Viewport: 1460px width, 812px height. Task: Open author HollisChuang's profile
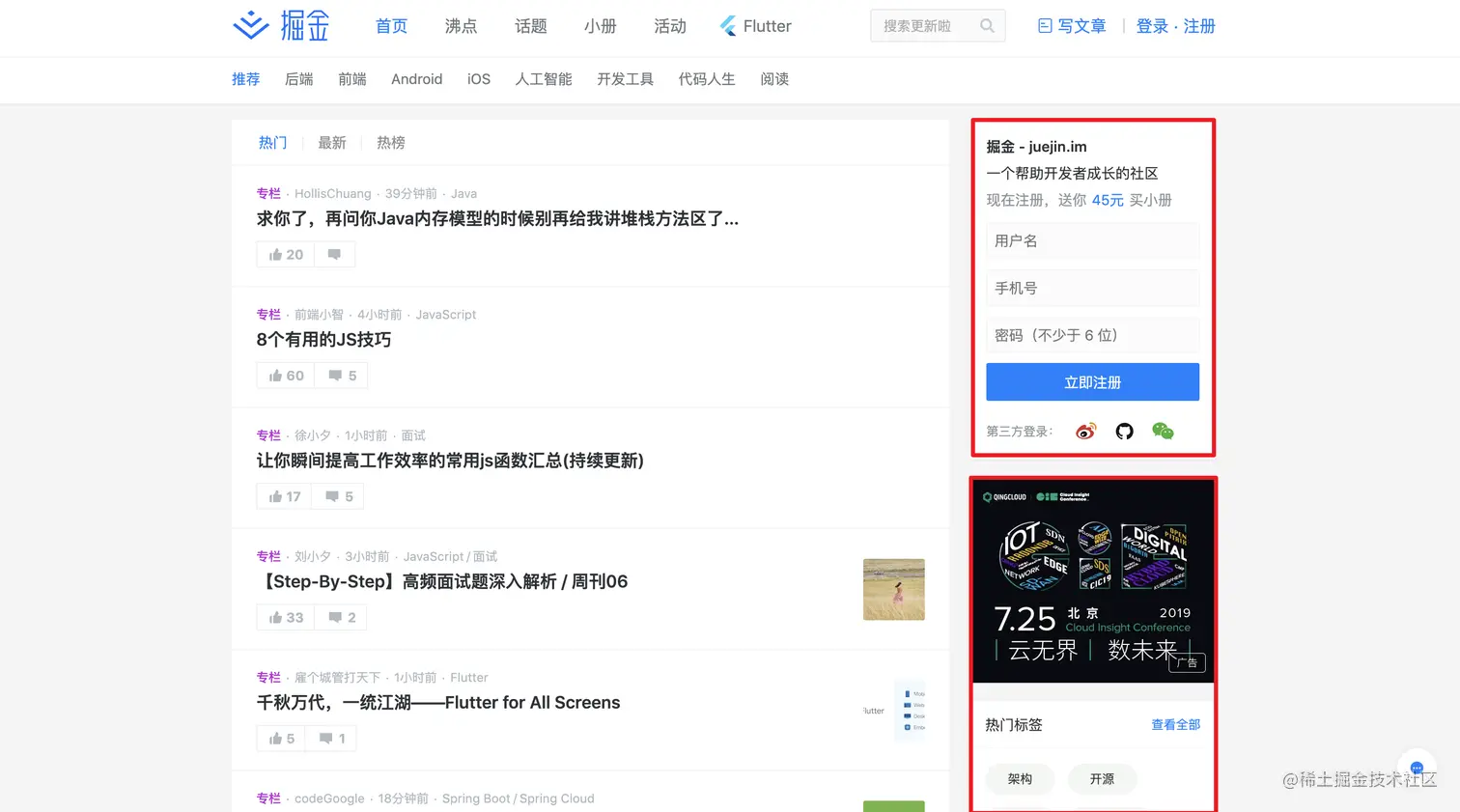(x=332, y=194)
